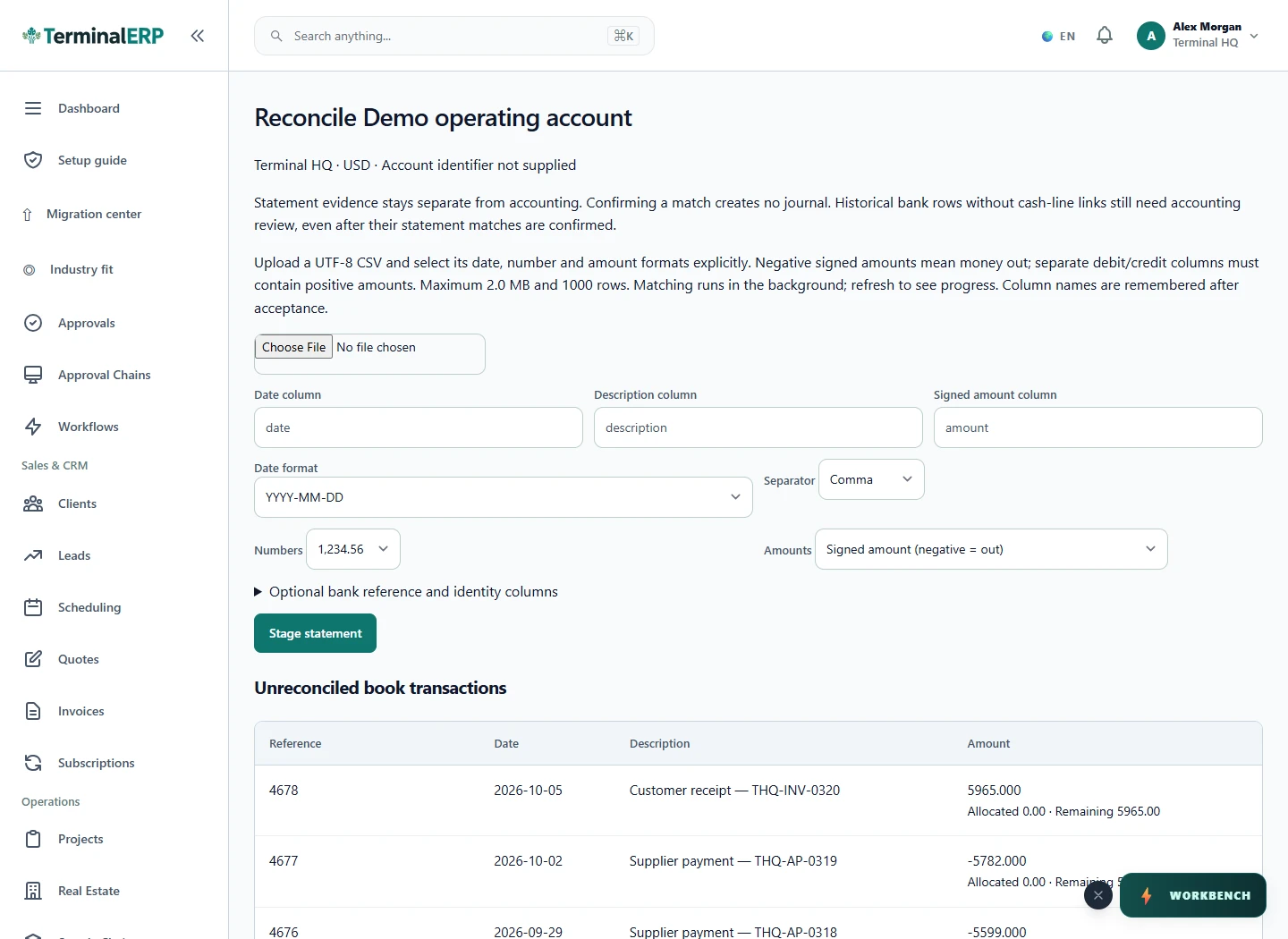Open the Invoices section
Image resolution: width=1288 pixels, height=939 pixels.
80,711
